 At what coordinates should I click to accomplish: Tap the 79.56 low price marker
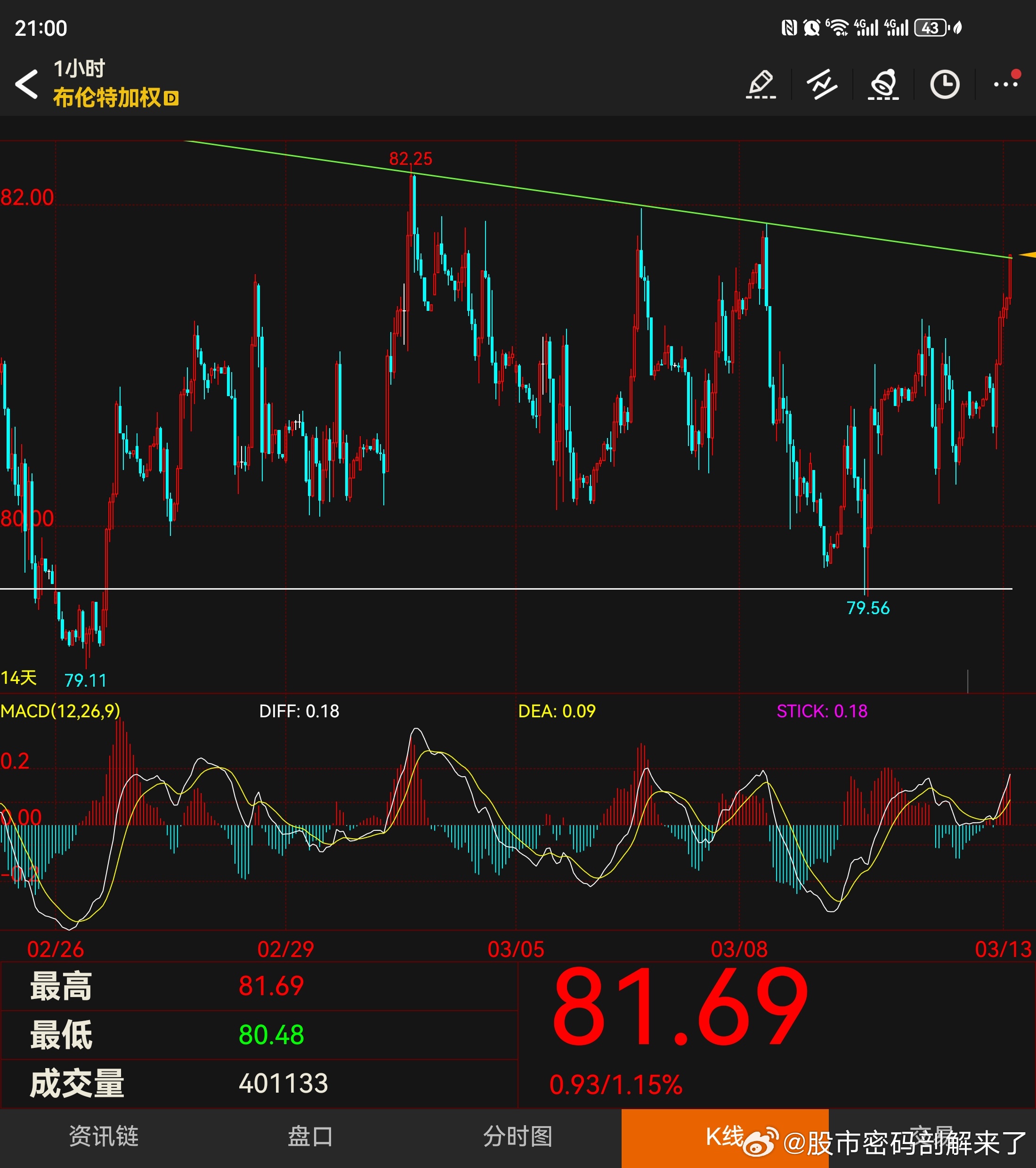pyautogui.click(x=867, y=608)
